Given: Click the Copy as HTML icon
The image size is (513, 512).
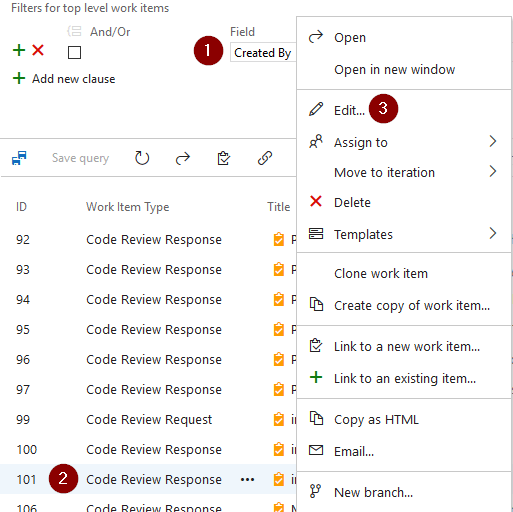Looking at the screenshot, I should point(316,418).
